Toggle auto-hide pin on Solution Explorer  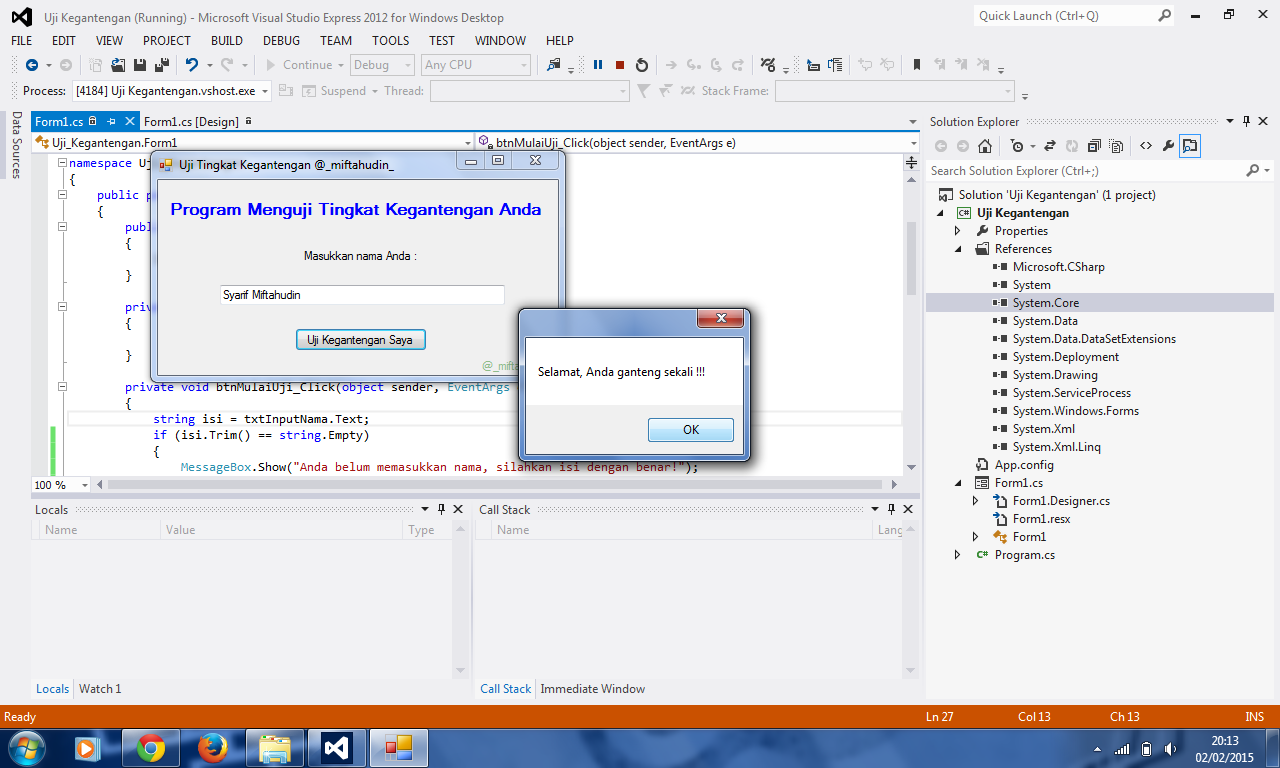coord(1246,121)
